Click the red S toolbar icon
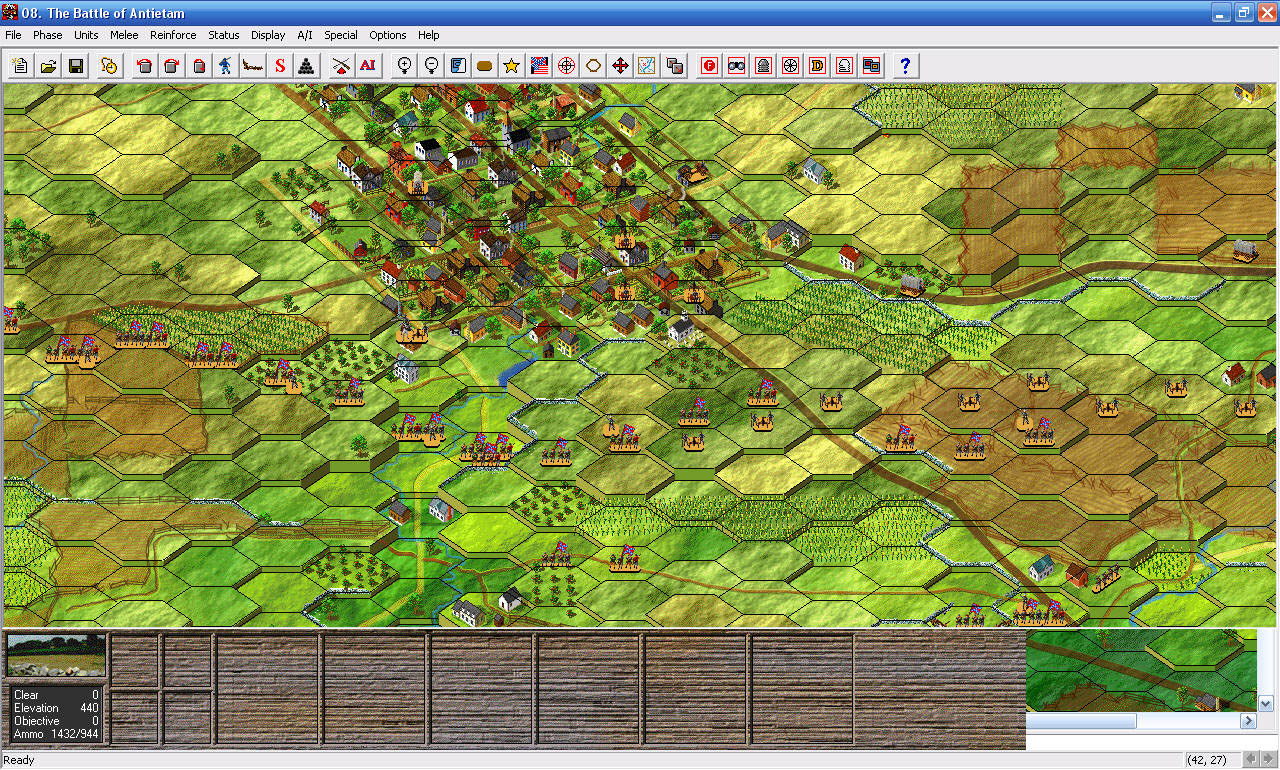 pos(280,66)
